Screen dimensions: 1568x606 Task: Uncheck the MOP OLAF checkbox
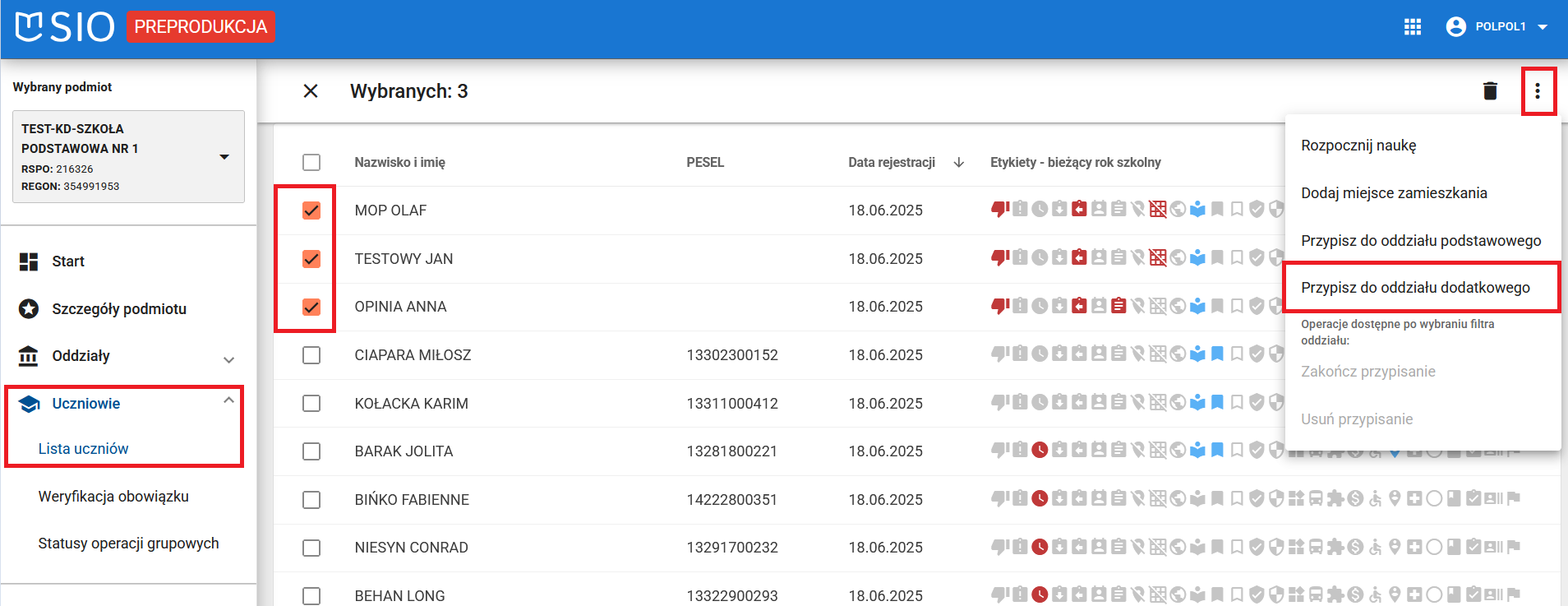tap(311, 210)
